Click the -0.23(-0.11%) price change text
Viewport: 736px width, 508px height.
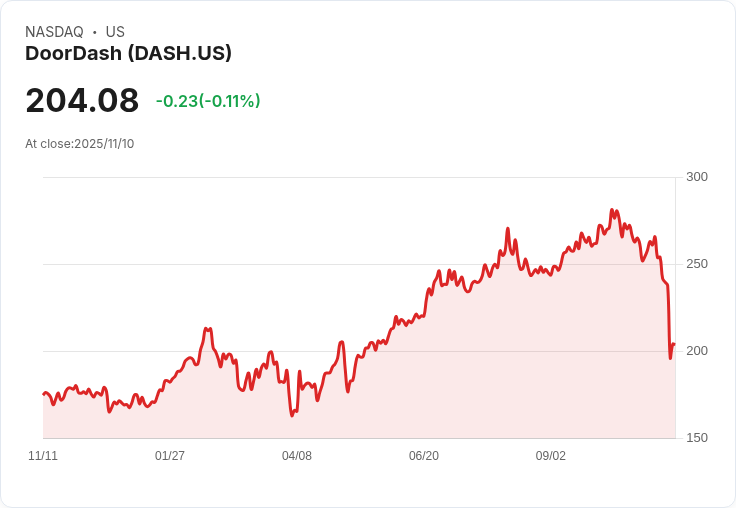208,101
